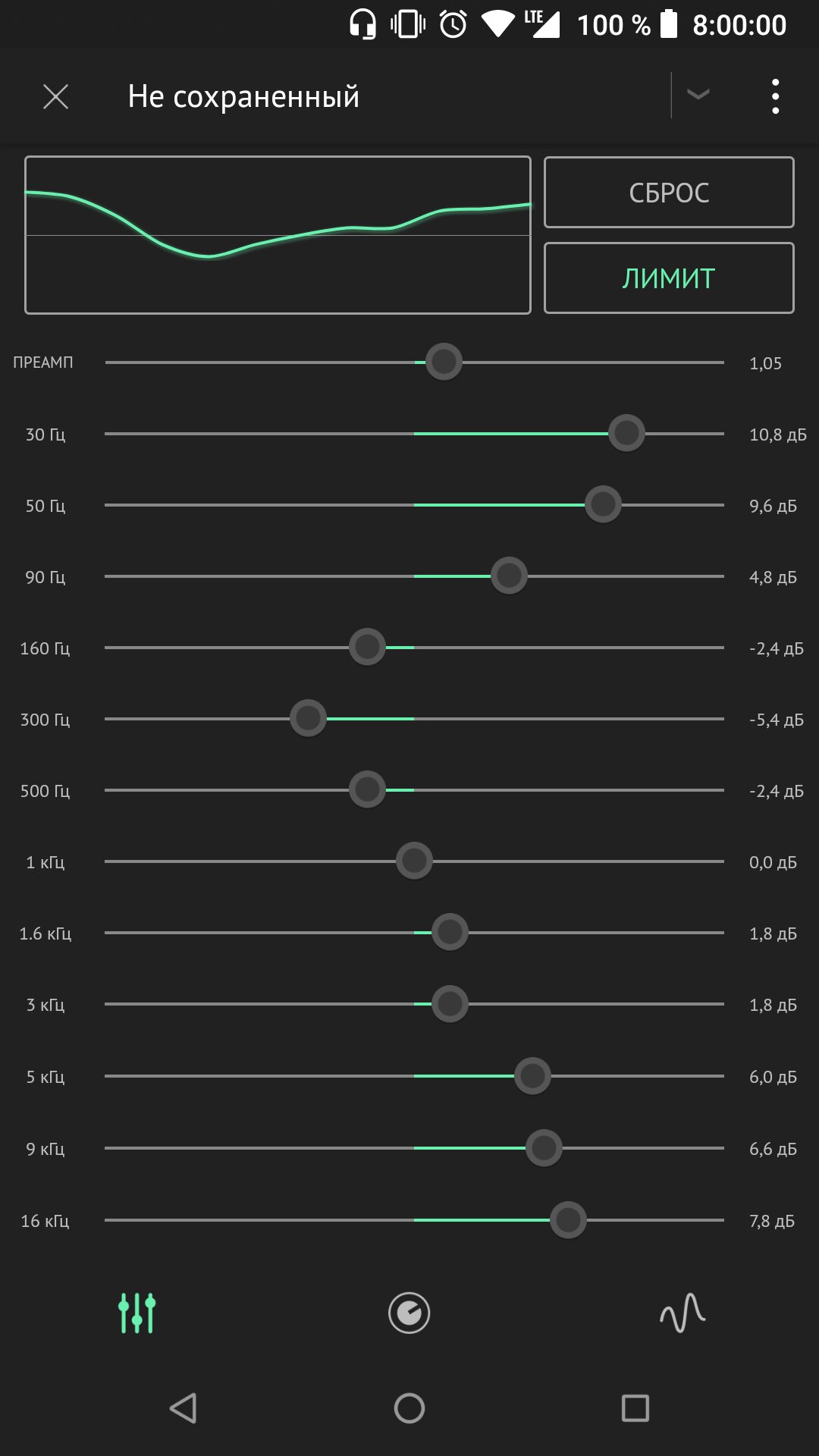Screen dimensions: 819x1456
Task: Toggle the ЛИМИТ limiter button
Action: 669,278
